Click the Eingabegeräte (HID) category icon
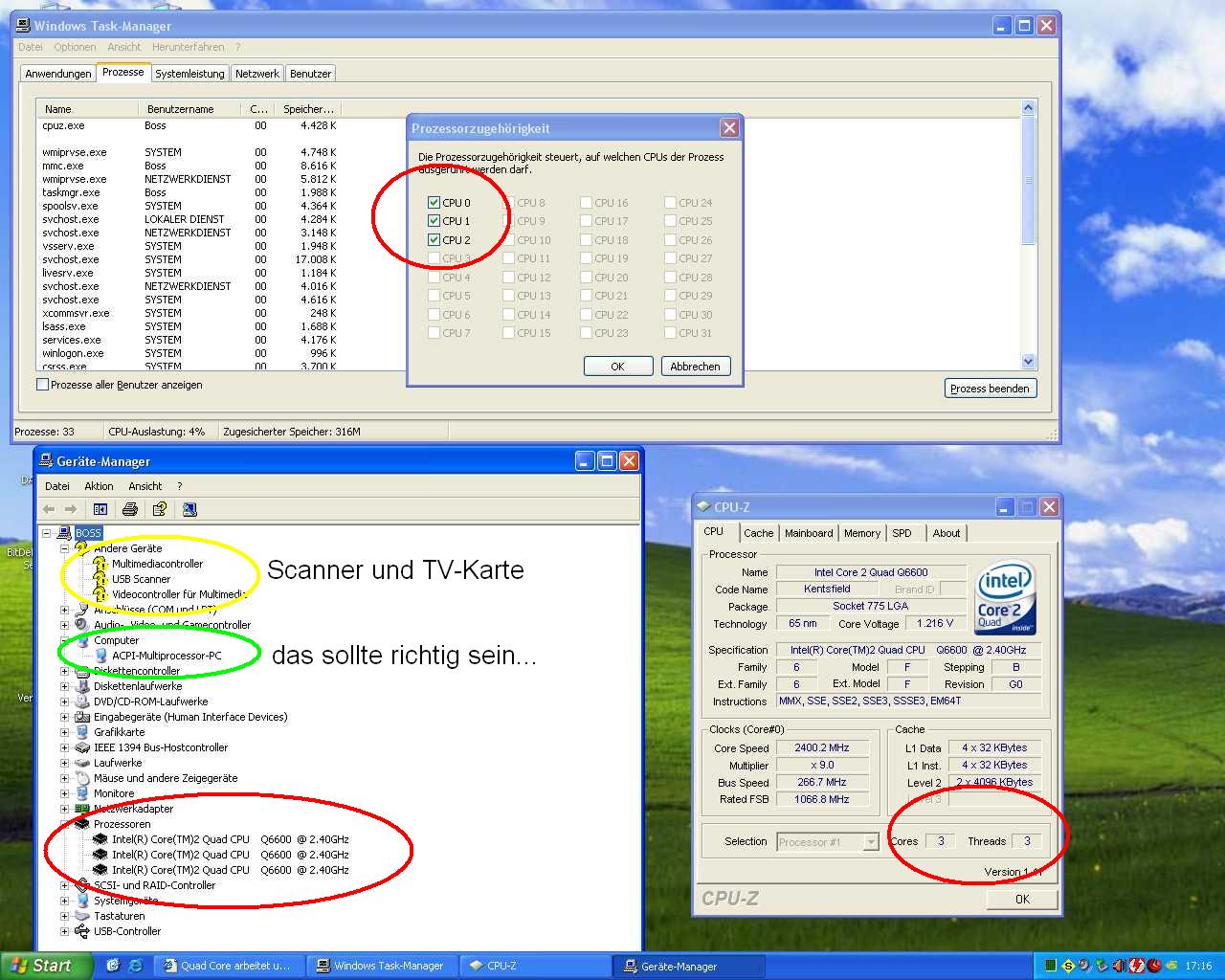Image resolution: width=1225 pixels, height=980 pixels. (x=82, y=717)
